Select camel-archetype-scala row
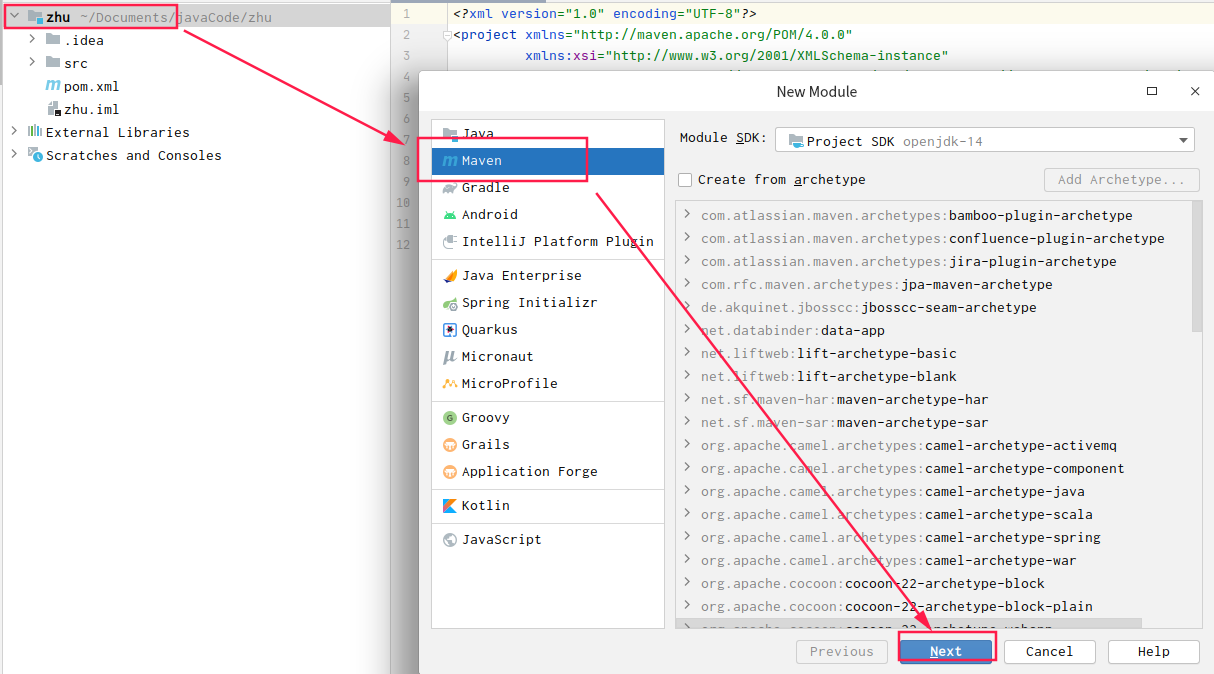Screen dimensions: 1214x674 click(934, 514)
